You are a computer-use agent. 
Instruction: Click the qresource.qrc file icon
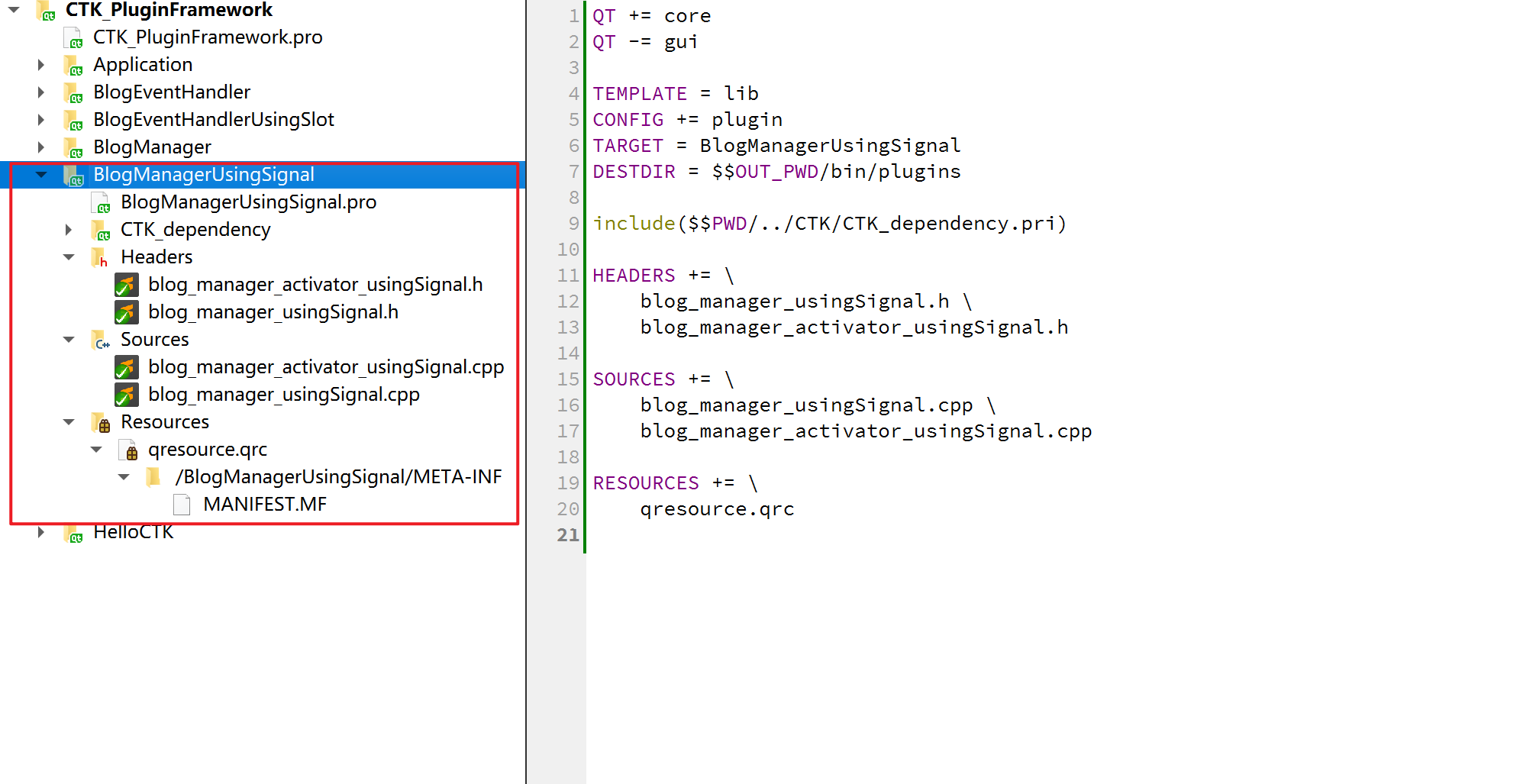point(128,450)
